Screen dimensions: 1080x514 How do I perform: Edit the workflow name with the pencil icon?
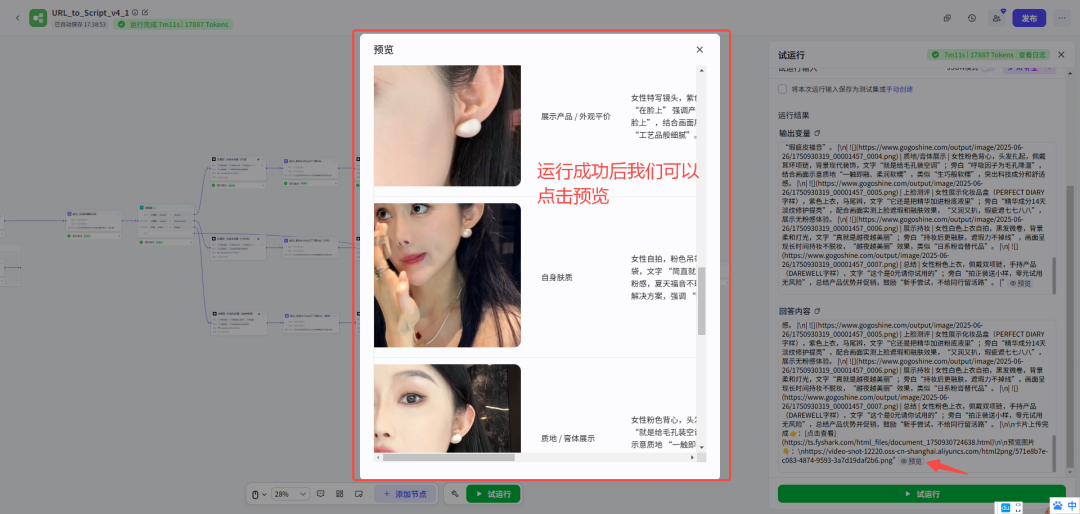tap(145, 12)
